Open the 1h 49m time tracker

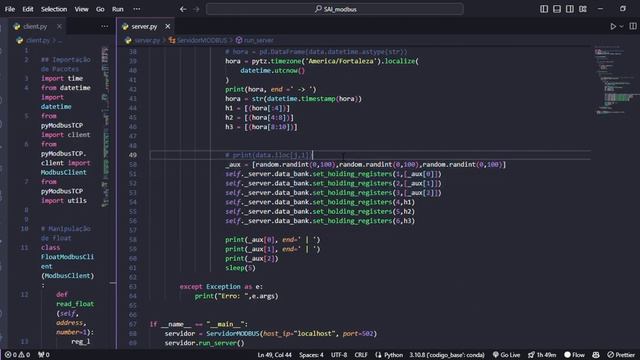pyautogui.click(x=542, y=355)
